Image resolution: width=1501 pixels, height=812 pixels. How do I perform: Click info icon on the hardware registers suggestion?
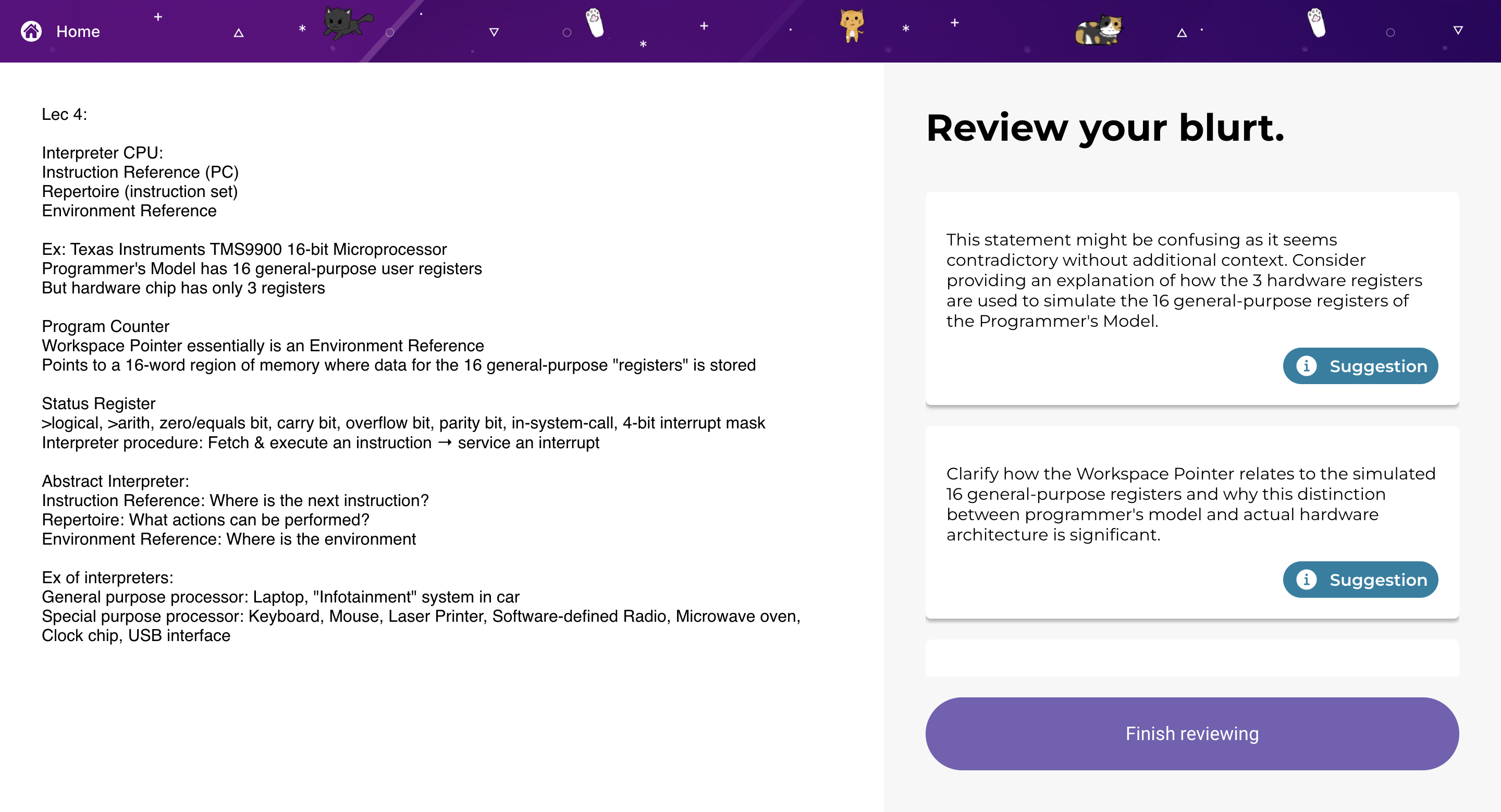tap(1307, 366)
